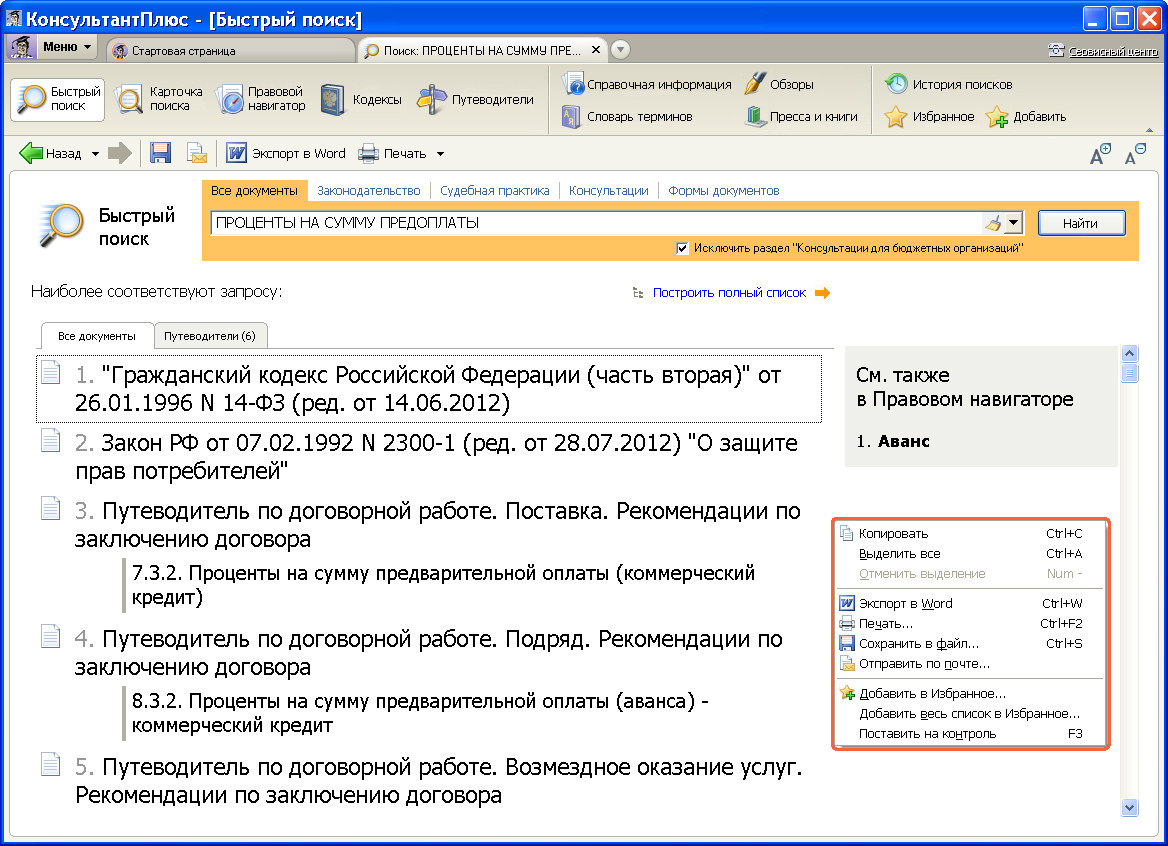Open Путеводитель по договорной работе. Поставка
Screen dimensions: 1168x846
coord(438,525)
